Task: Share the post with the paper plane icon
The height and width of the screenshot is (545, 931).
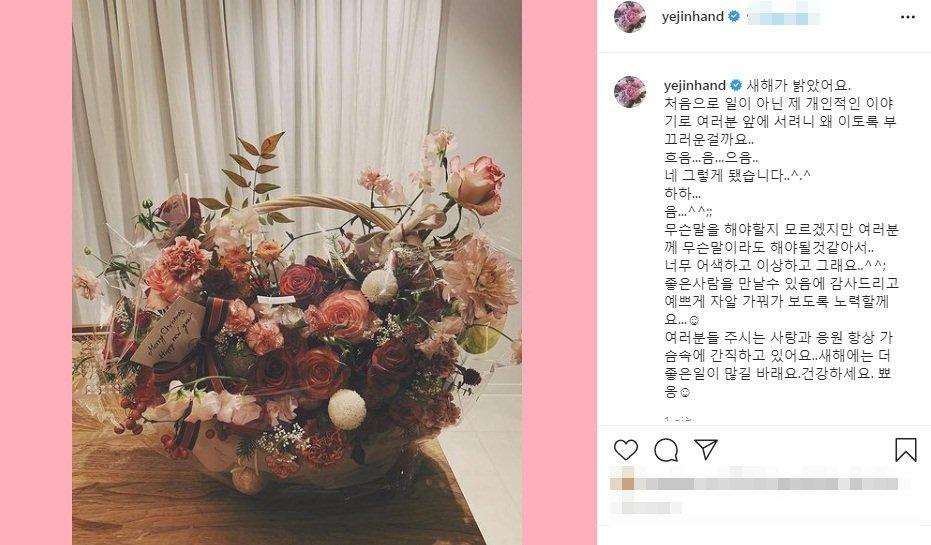Action: click(x=706, y=449)
